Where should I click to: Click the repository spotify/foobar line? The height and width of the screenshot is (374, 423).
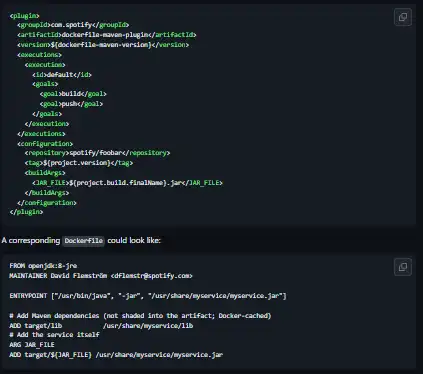97,153
